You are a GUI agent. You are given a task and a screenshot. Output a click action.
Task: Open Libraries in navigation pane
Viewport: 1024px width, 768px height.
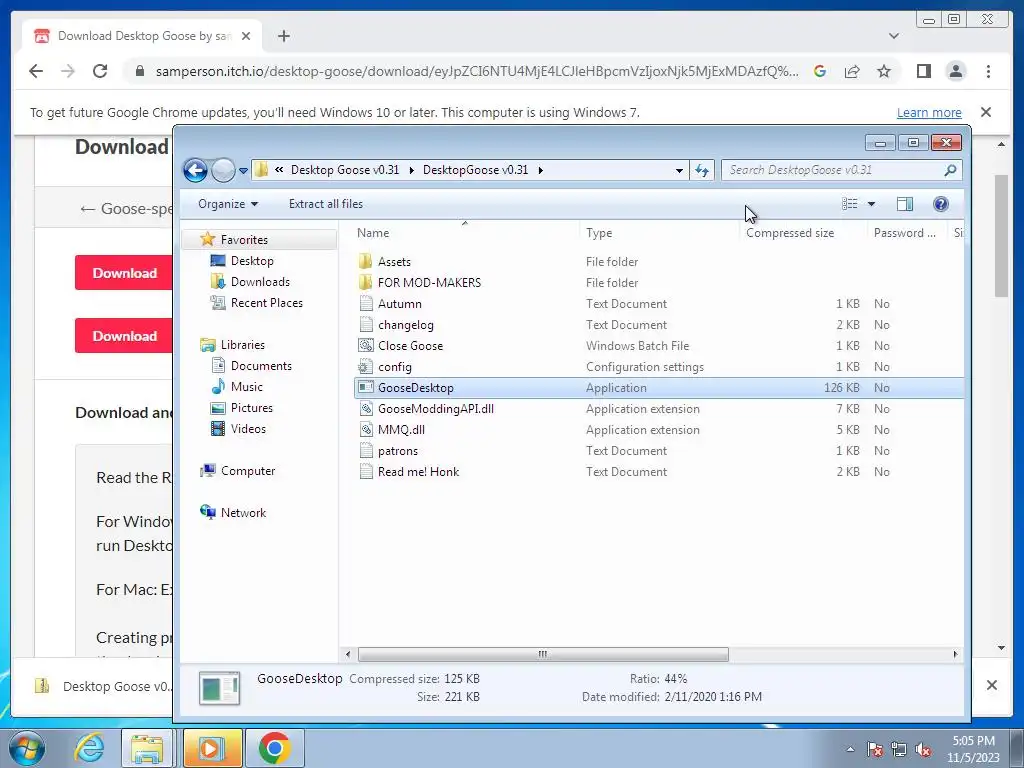pyautogui.click(x=242, y=345)
